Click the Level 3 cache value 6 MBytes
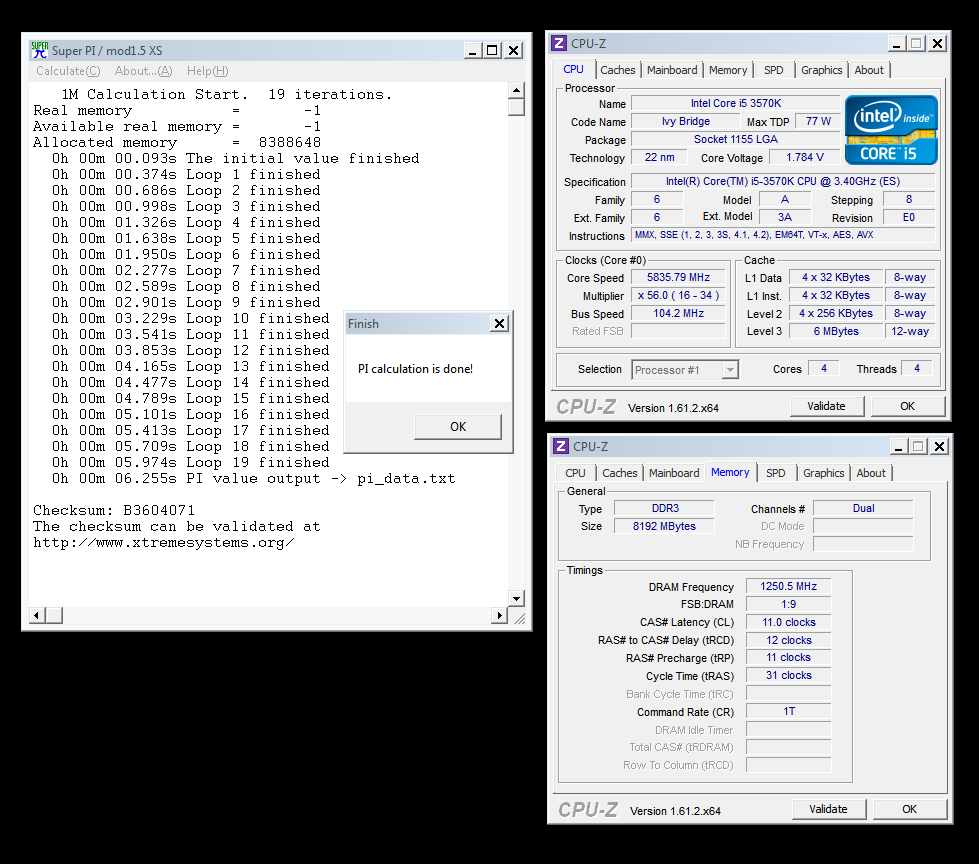 coord(836,331)
